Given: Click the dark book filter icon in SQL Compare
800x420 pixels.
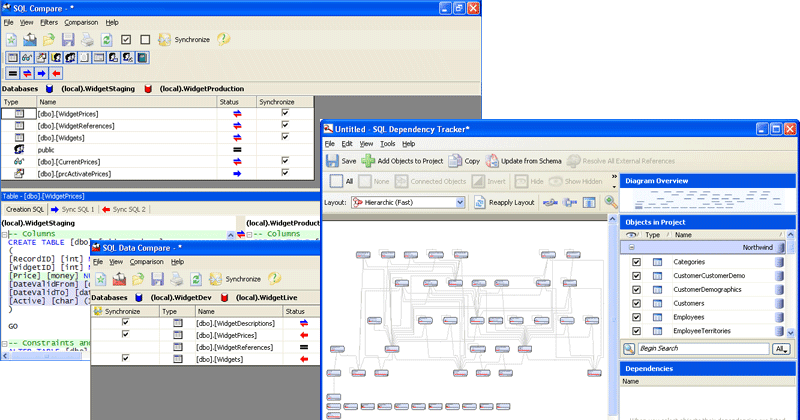Looking at the screenshot, I should coord(142,58).
